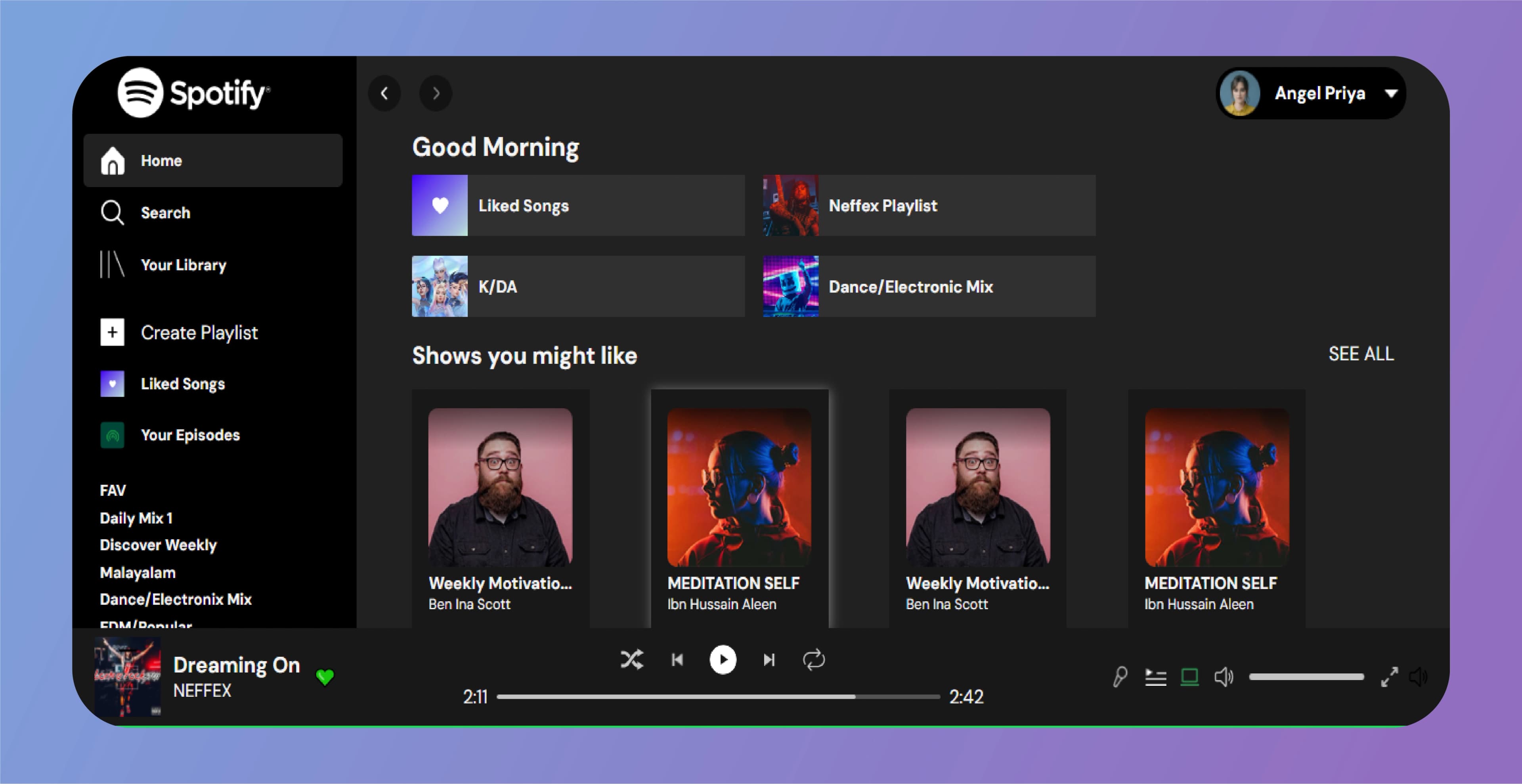Screen dimensions: 1522x784
Task: Click the Dreaming On album art
Action: (128, 677)
